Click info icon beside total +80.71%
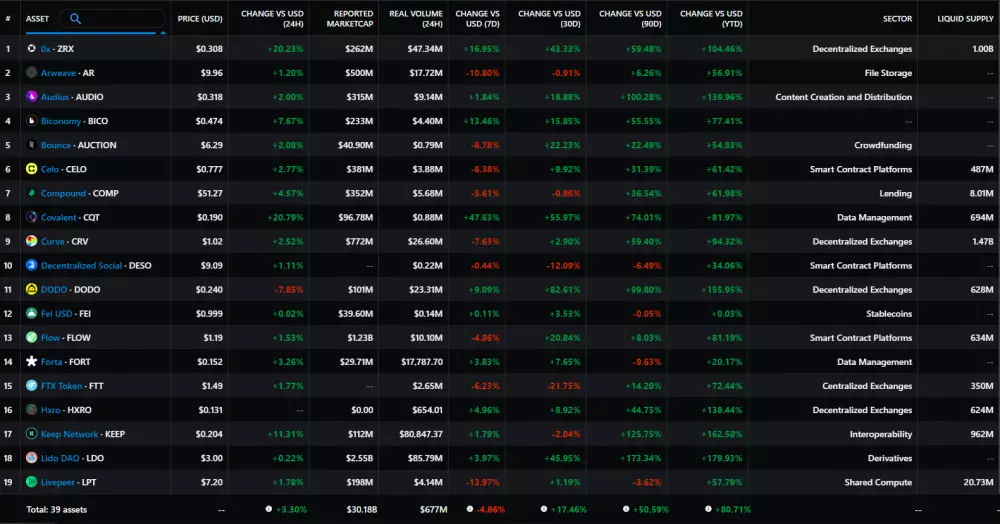1000x524 pixels. (x=708, y=509)
